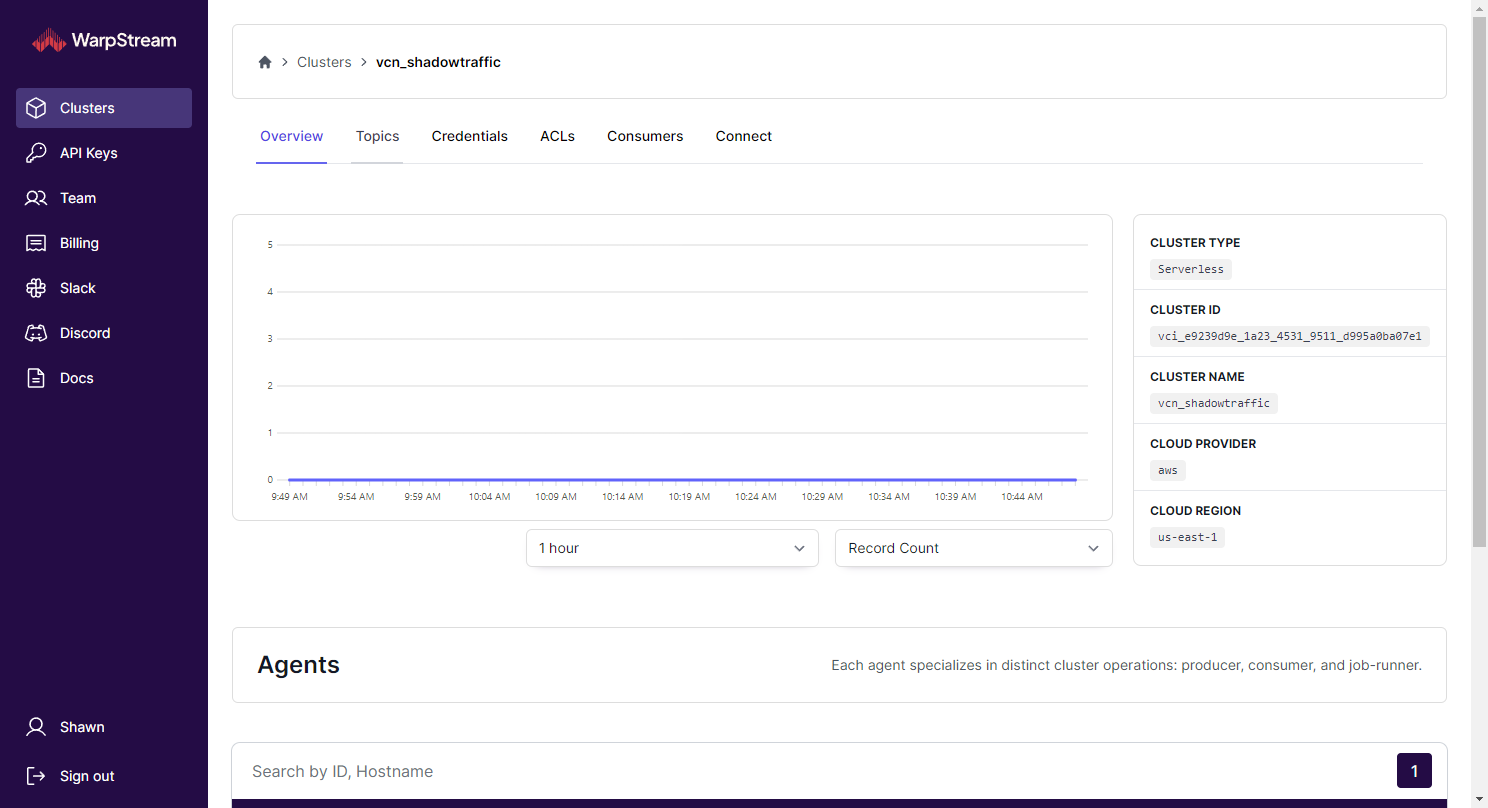Open the Overview tab

click(292, 136)
